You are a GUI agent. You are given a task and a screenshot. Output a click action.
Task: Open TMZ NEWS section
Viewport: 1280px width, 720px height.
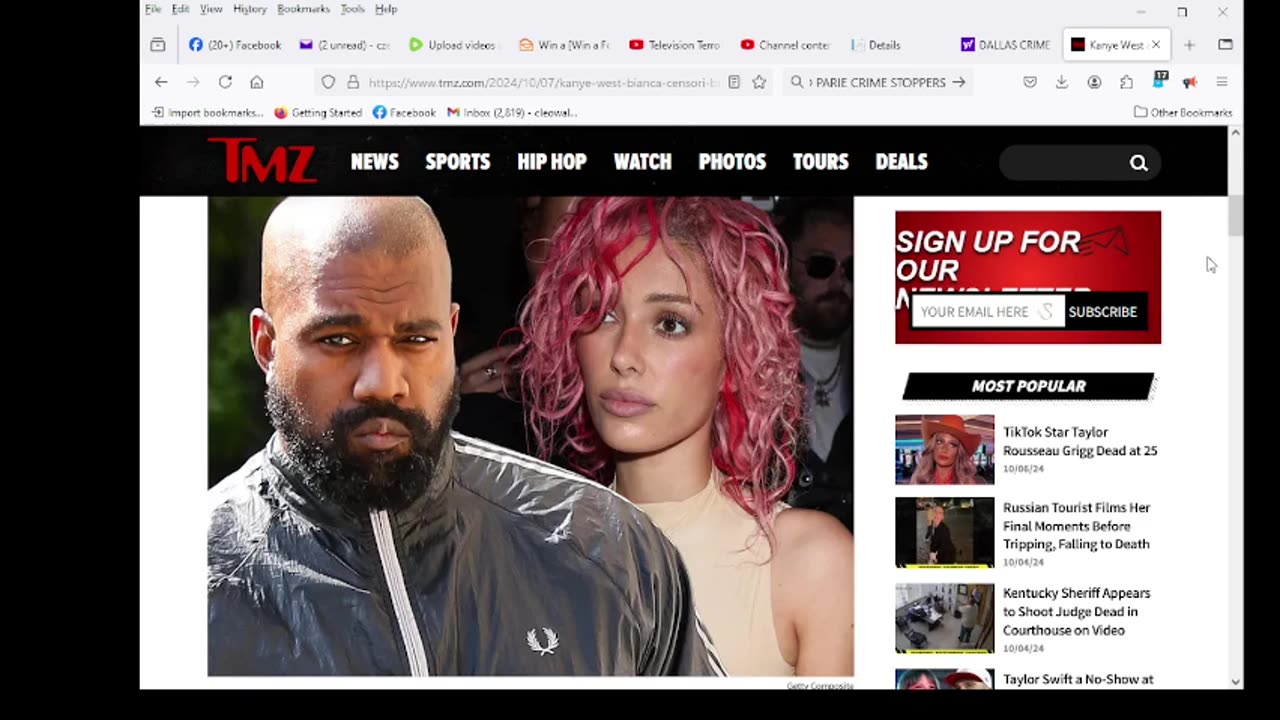pos(375,162)
